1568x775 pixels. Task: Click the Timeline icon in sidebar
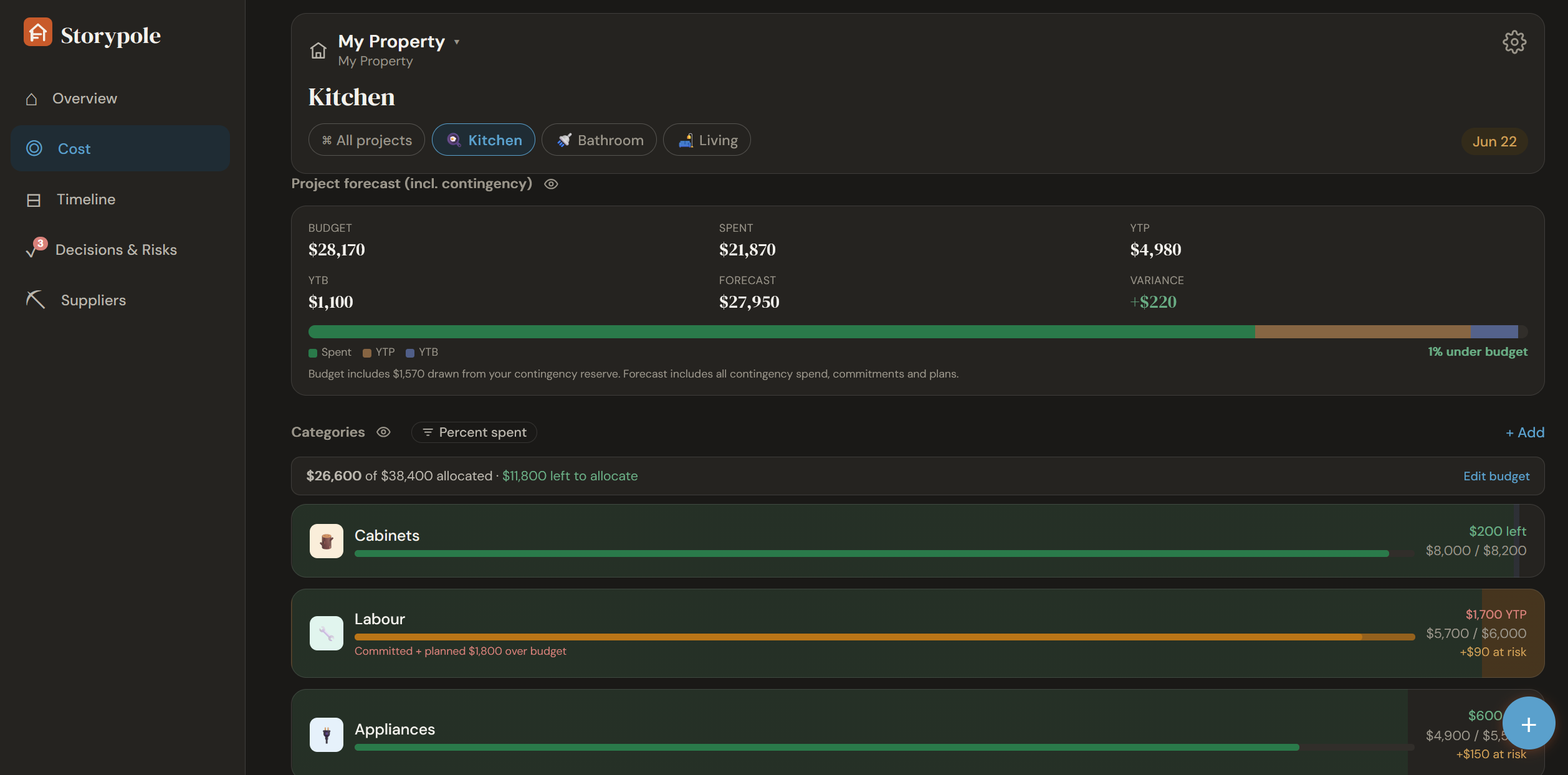34,200
